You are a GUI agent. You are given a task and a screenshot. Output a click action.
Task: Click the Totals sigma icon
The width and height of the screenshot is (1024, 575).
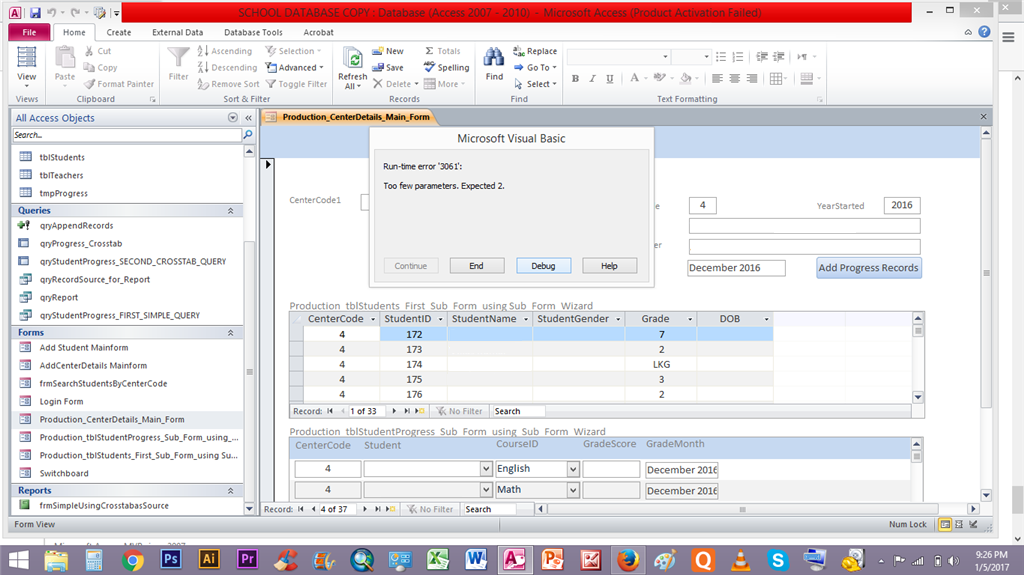(x=429, y=51)
